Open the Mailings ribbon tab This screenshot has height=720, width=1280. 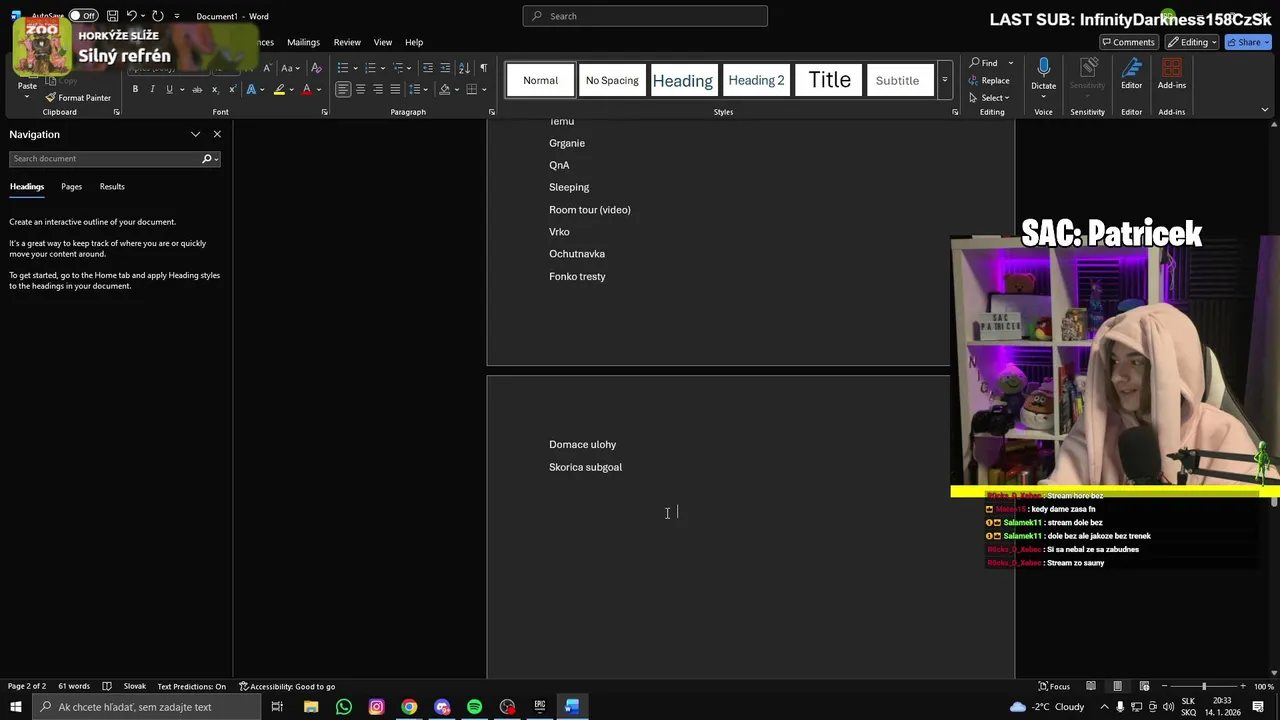(303, 42)
